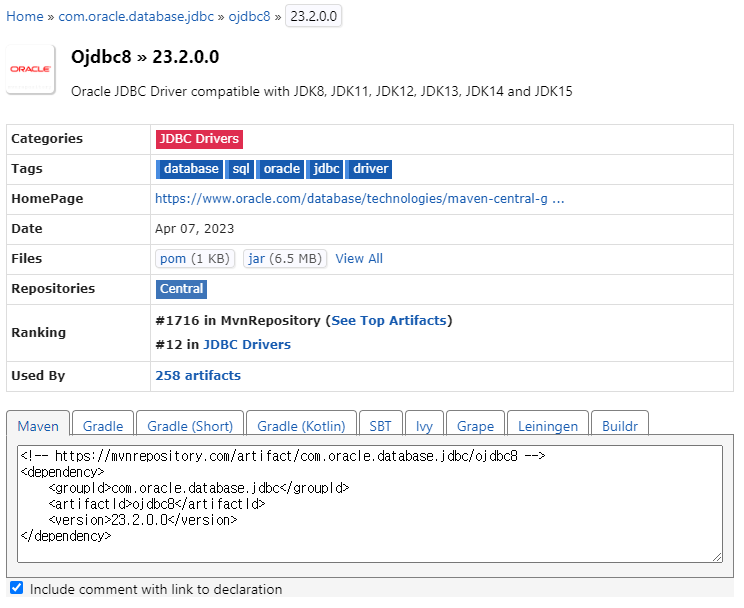This screenshot has width=744, height=608.
Task: Switch to the Gradle (Short) tab
Action: (x=190, y=425)
